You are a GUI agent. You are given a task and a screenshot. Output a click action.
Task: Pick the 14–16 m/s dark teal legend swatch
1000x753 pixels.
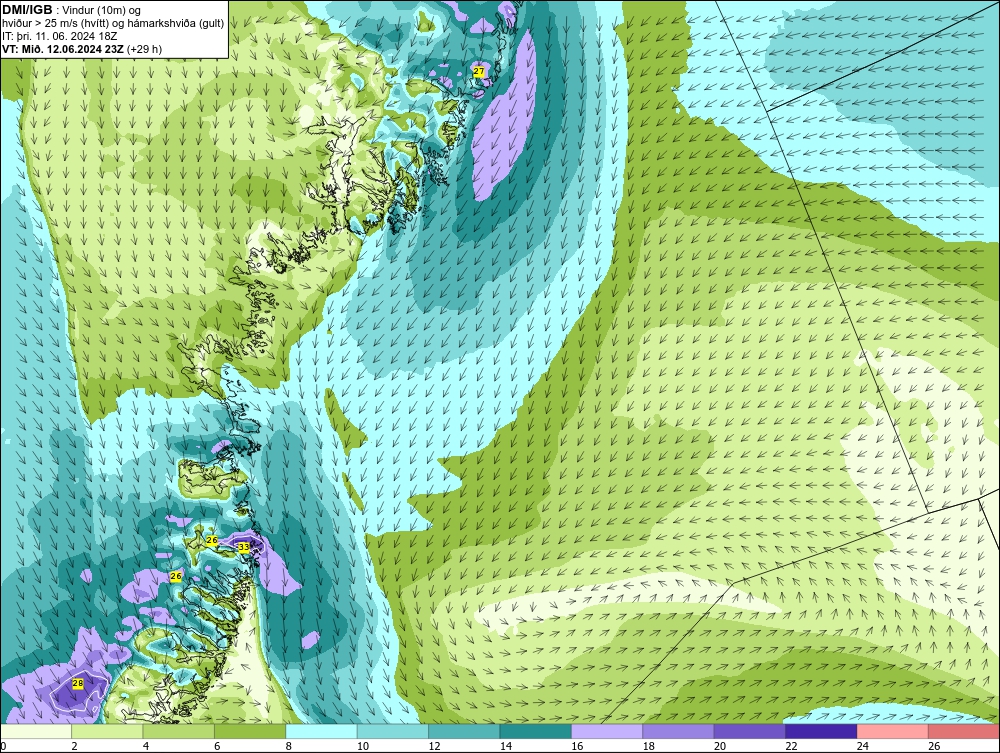536,731
